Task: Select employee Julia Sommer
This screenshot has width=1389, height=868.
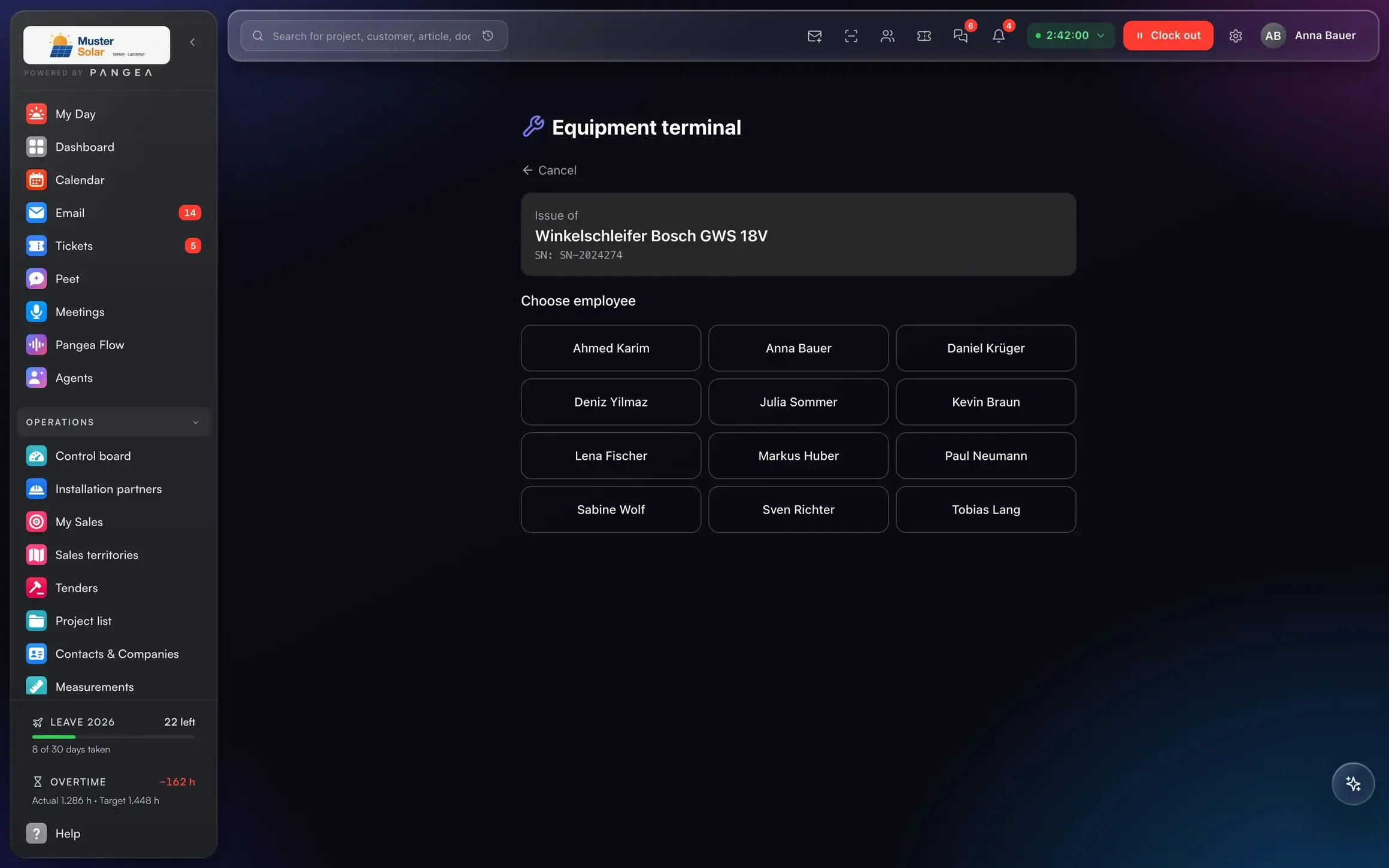Action: click(798, 402)
